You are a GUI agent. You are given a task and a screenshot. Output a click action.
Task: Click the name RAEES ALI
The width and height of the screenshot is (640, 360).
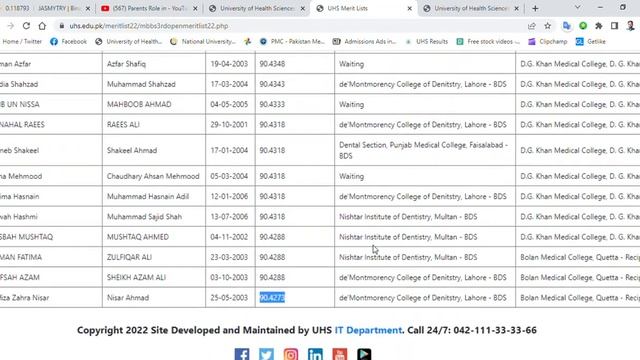pyautogui.click(x=123, y=124)
